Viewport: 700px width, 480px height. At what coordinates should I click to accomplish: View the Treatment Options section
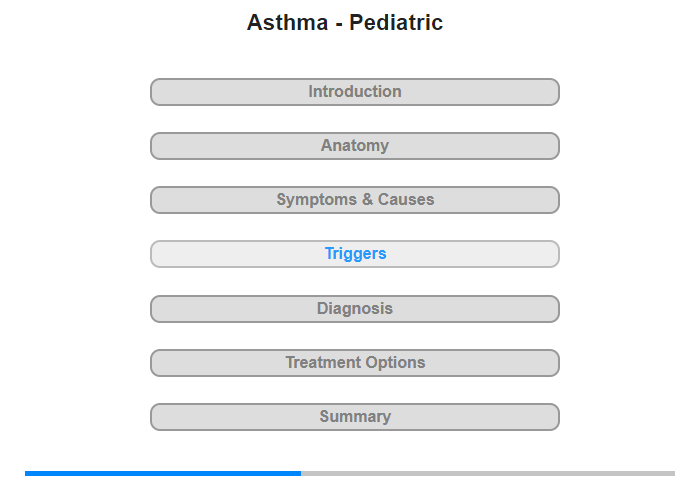[355, 363]
